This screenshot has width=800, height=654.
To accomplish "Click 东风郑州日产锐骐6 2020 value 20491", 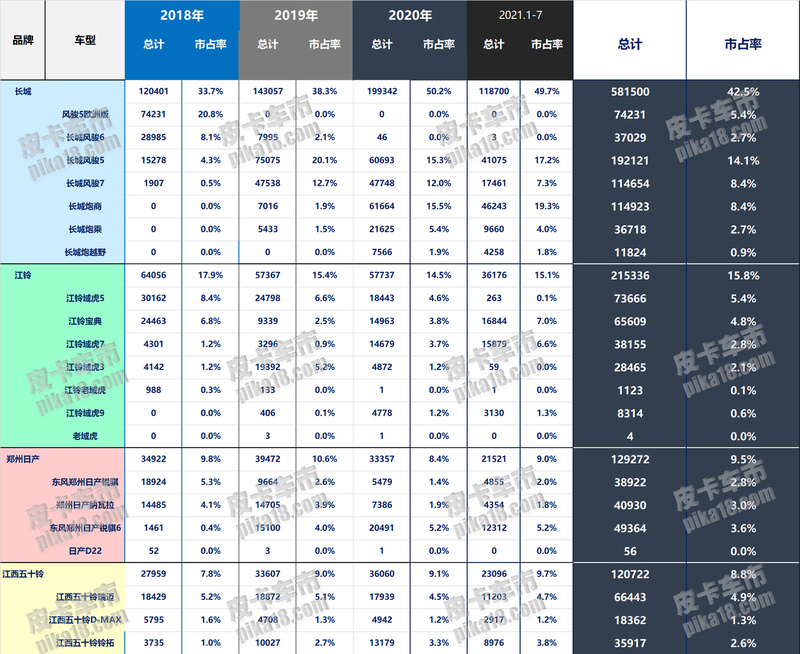I will coord(382,528).
